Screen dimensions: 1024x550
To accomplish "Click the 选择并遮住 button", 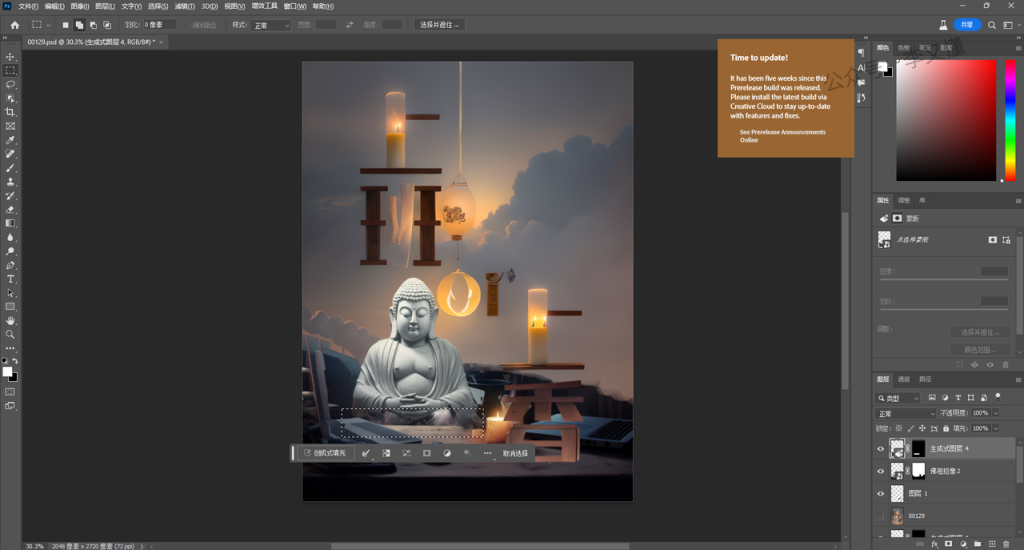I will pyautogui.click(x=440, y=24).
